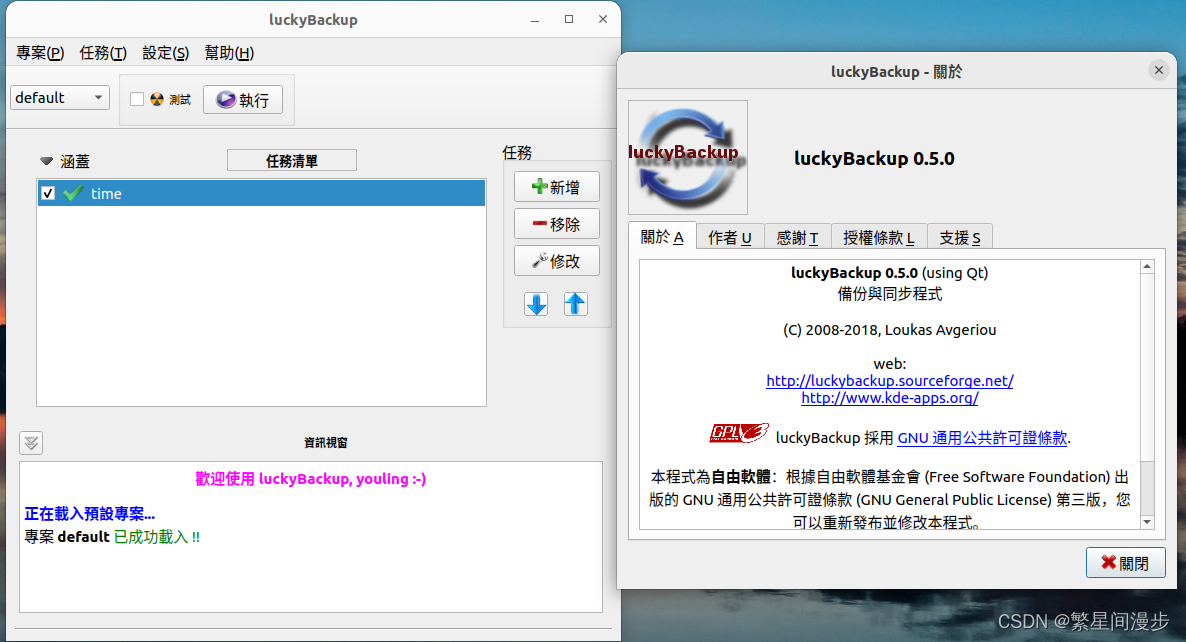The height and width of the screenshot is (642, 1186).
Task: Click the 備份與同步程式 description text
Action: [x=890, y=294]
